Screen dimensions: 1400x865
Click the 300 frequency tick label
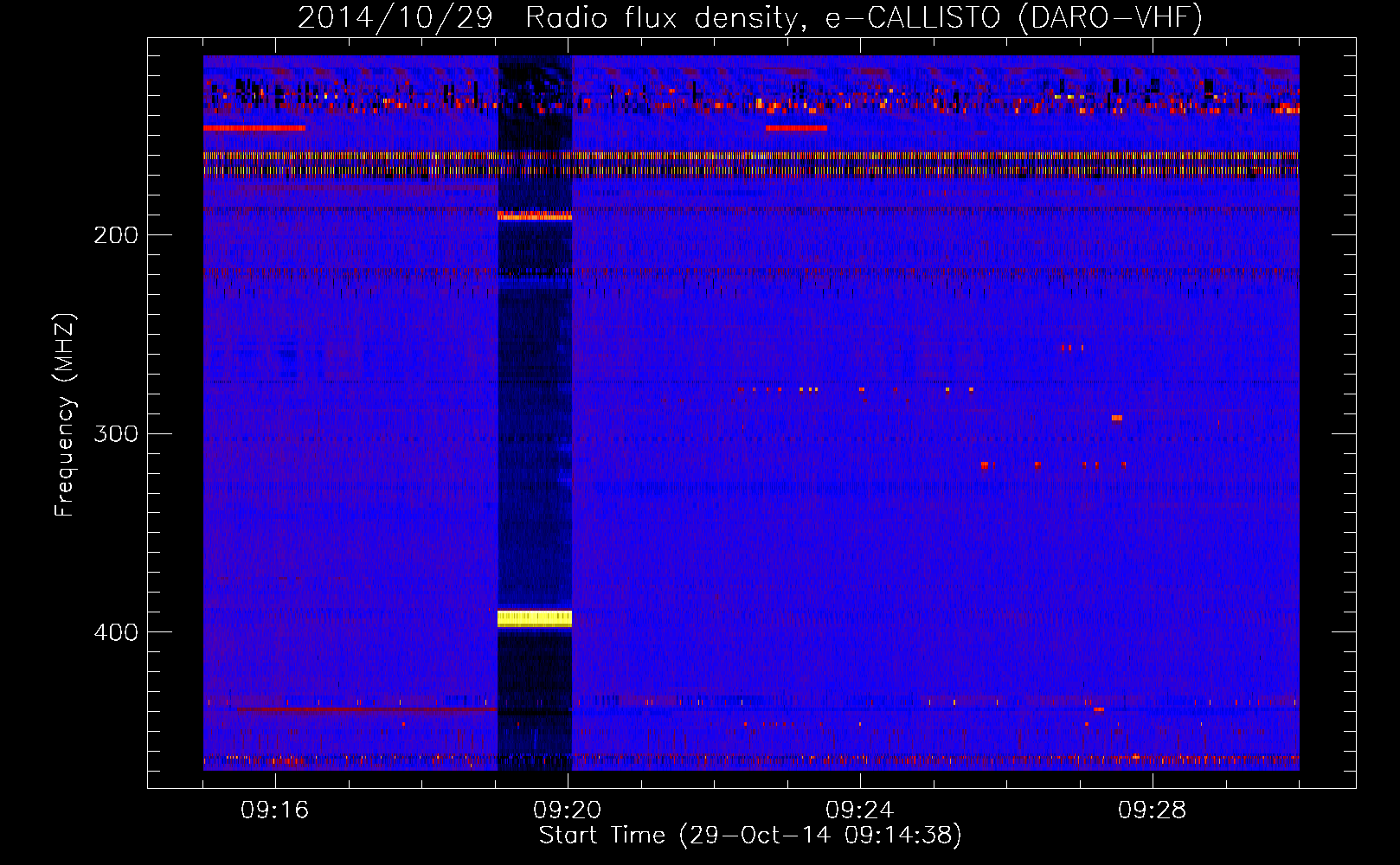(x=115, y=433)
